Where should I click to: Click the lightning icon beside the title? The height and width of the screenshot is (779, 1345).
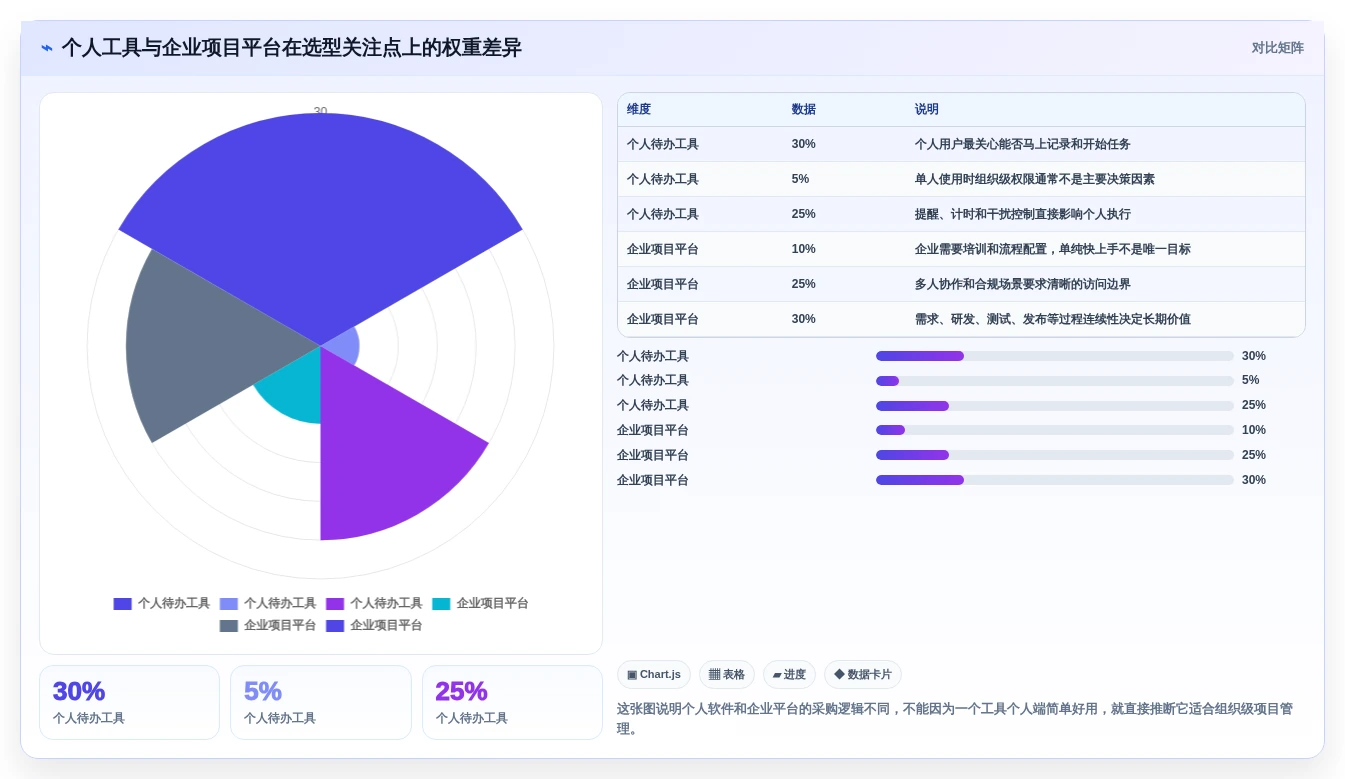47,48
